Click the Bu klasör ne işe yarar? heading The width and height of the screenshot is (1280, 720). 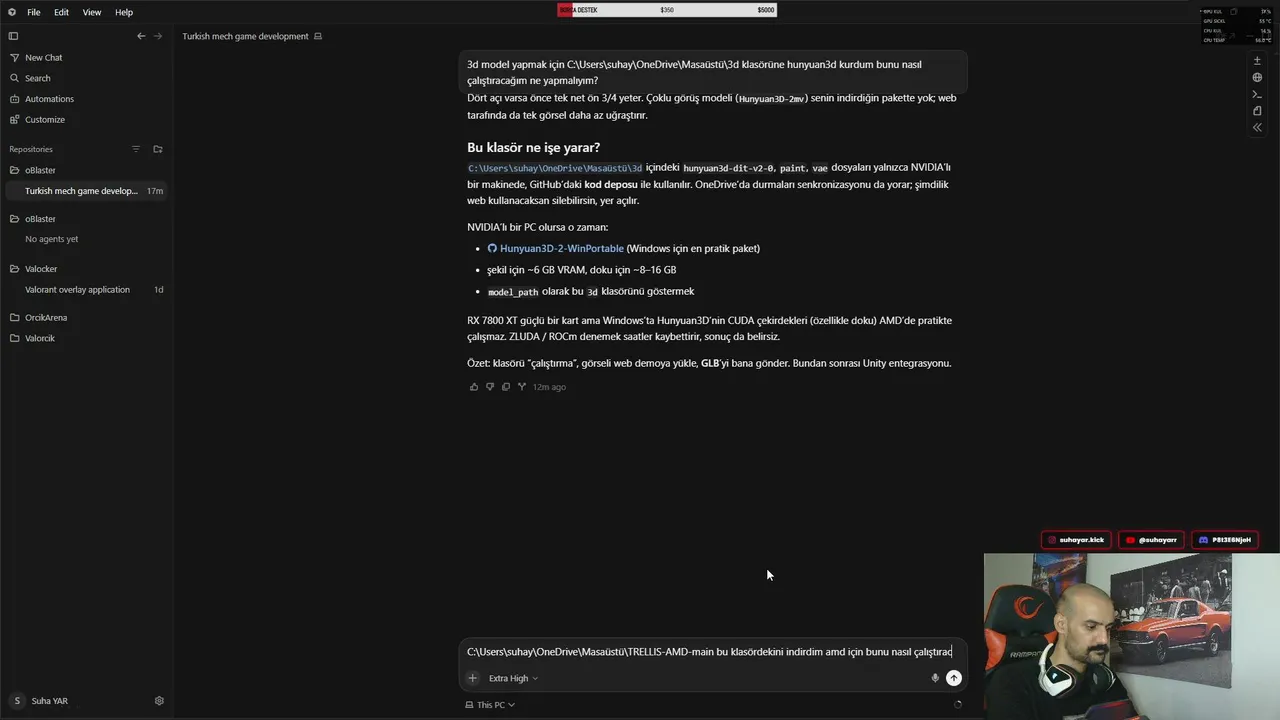533,147
